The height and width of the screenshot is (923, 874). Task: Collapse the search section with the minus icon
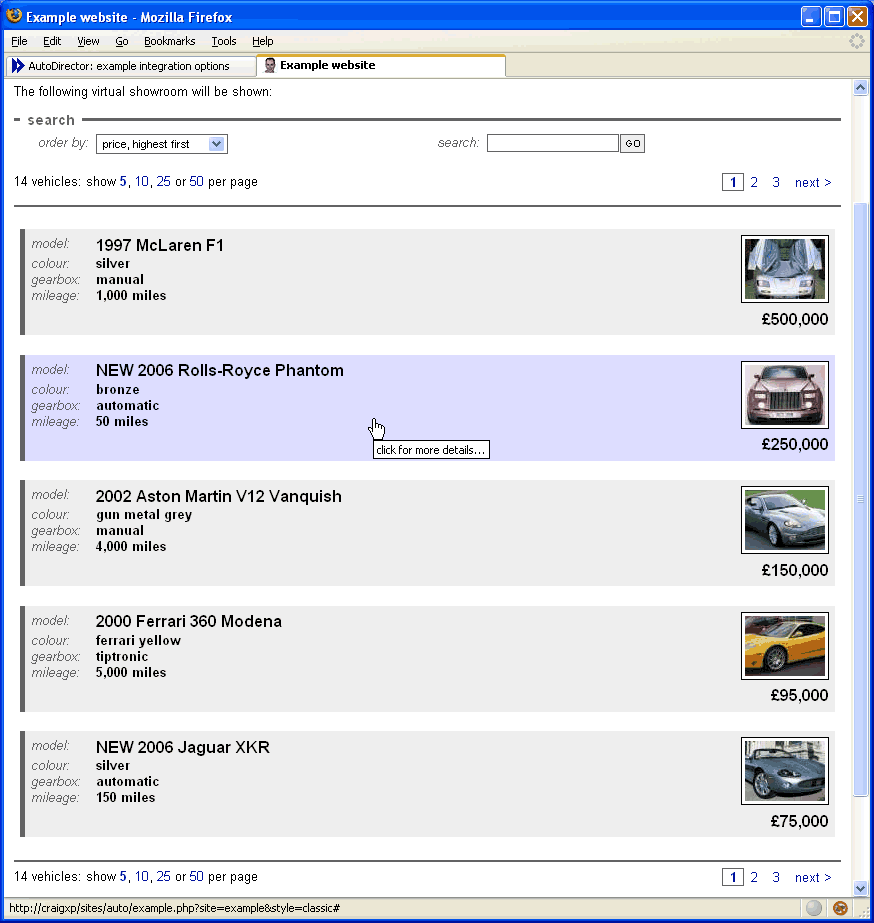pos(17,119)
